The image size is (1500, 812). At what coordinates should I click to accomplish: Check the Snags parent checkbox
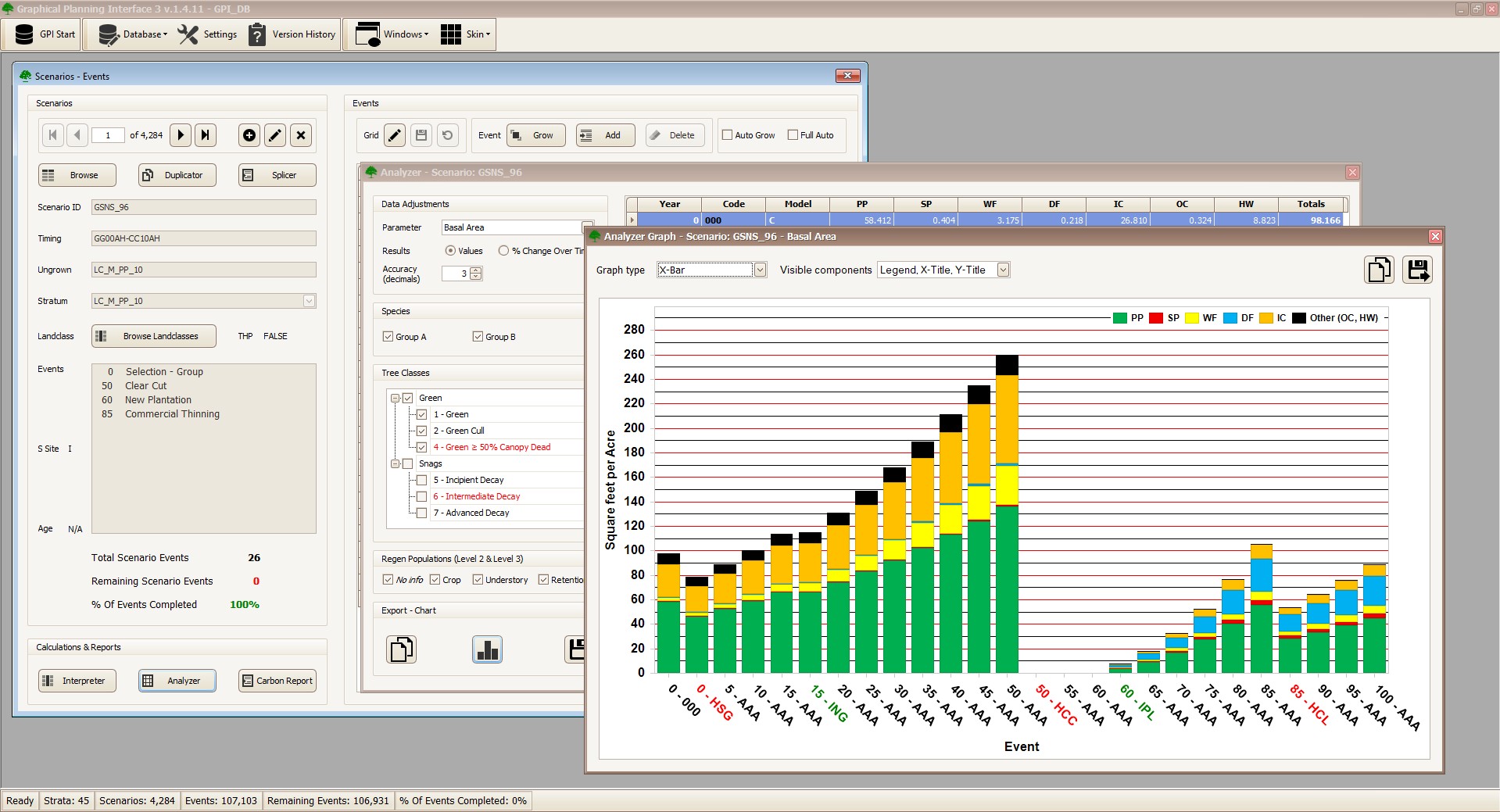(408, 463)
